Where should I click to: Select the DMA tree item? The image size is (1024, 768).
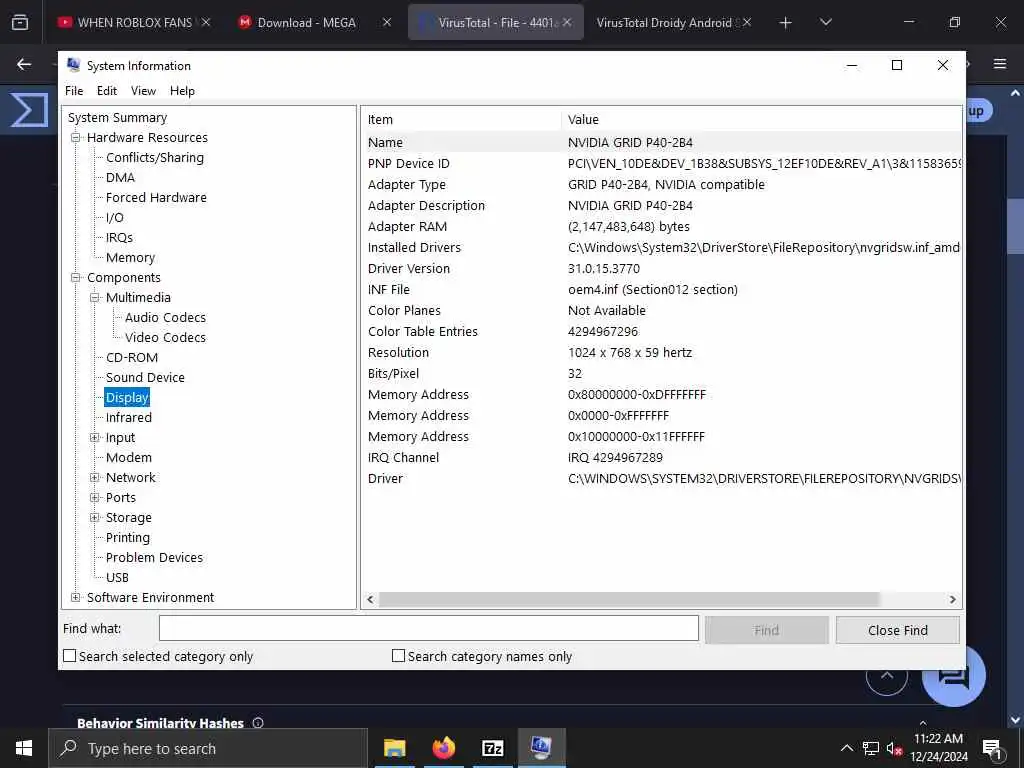click(x=120, y=178)
